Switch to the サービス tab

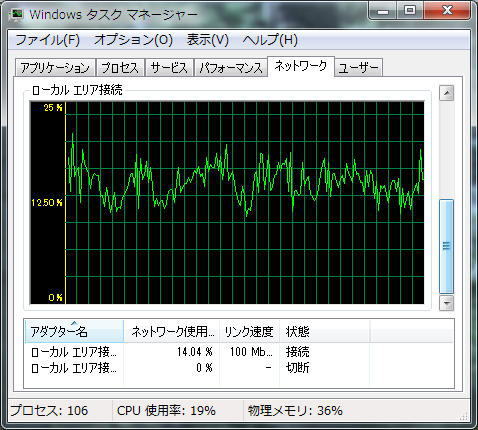[169, 68]
